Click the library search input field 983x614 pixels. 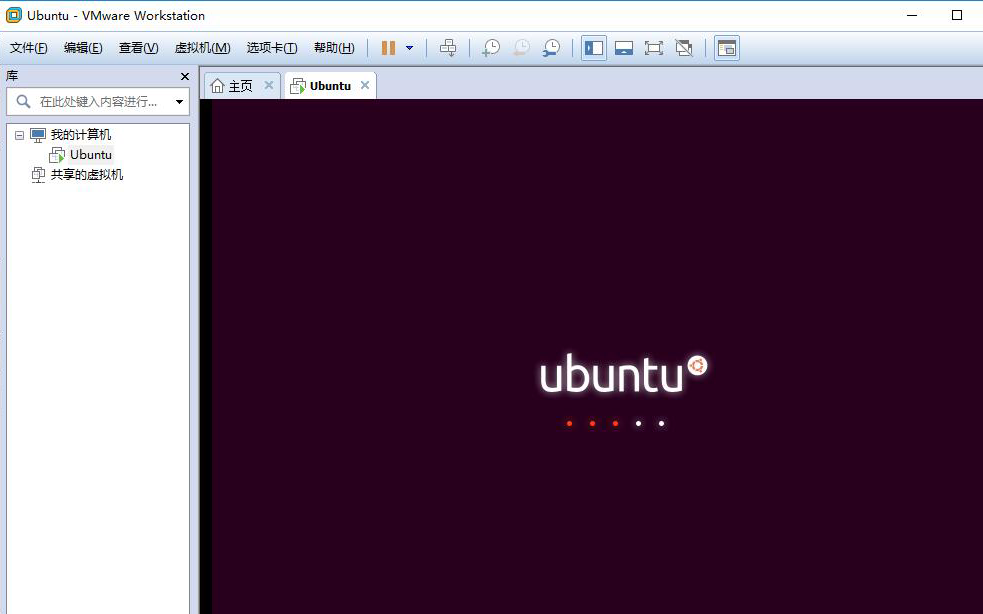pyautogui.click(x=98, y=102)
